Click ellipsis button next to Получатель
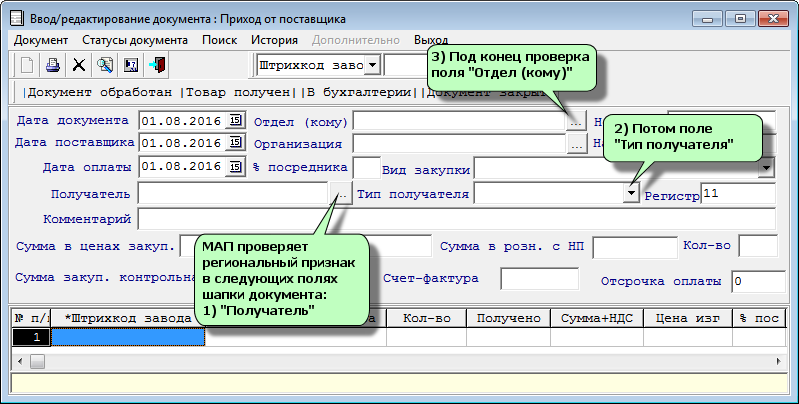799x404 pixels. (342, 194)
